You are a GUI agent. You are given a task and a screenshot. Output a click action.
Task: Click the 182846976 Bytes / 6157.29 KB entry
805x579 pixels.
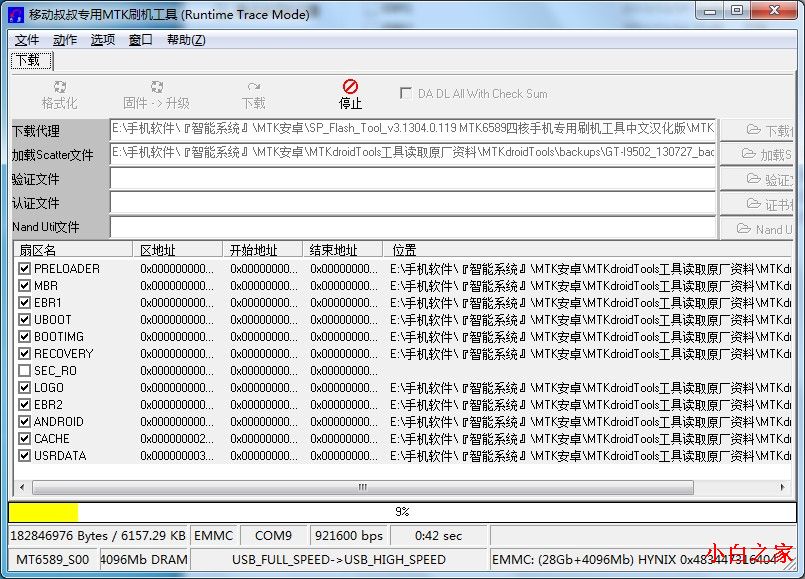[98, 536]
